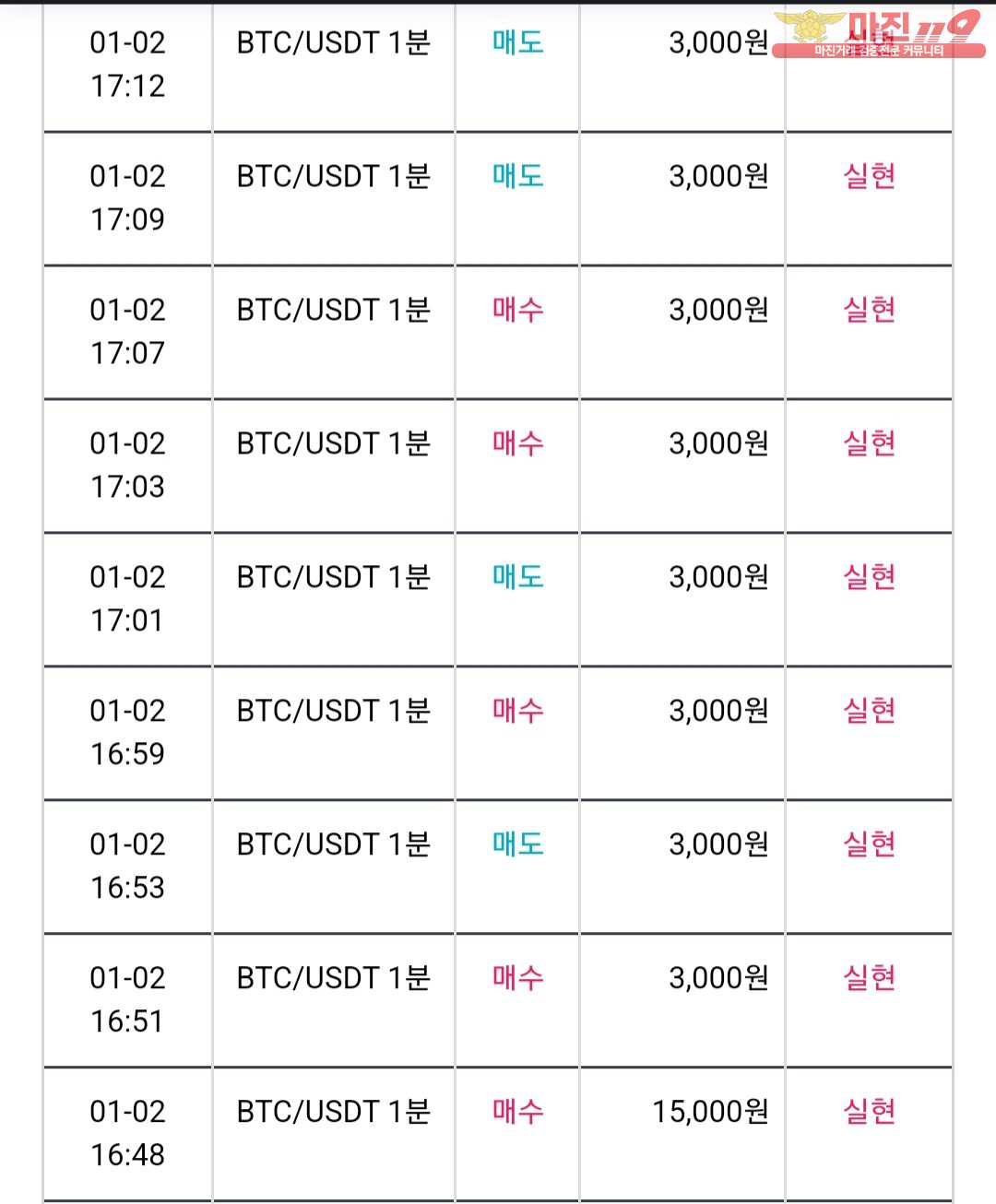The height and width of the screenshot is (1204, 996).
Task: Open the 실현 link for 16:59 trade
Action: point(870,711)
